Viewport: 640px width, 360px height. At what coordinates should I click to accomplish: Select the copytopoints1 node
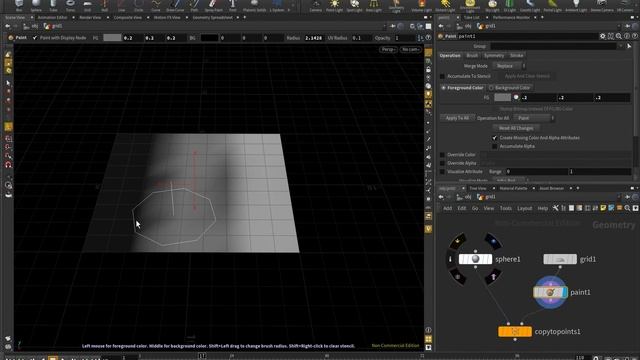pos(515,331)
